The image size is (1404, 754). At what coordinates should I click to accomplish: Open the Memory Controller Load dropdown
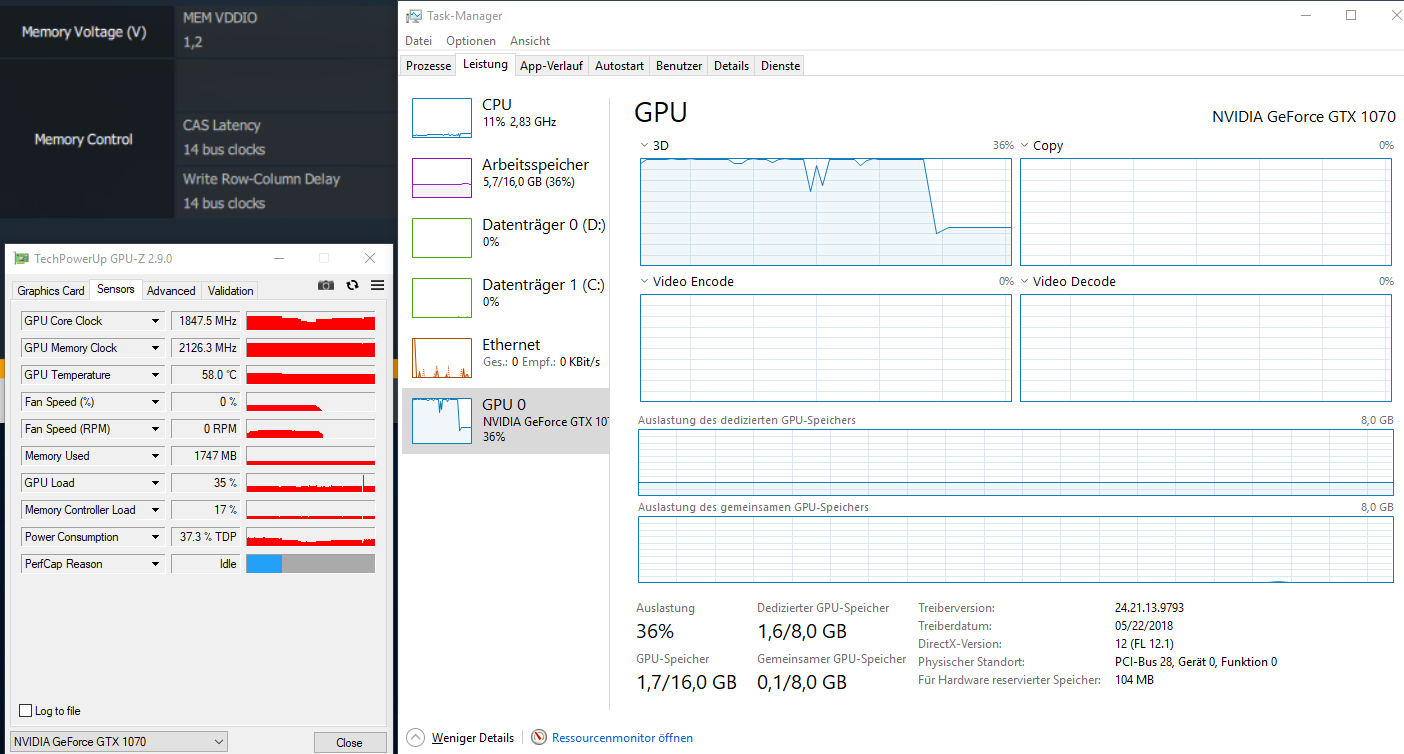point(155,510)
